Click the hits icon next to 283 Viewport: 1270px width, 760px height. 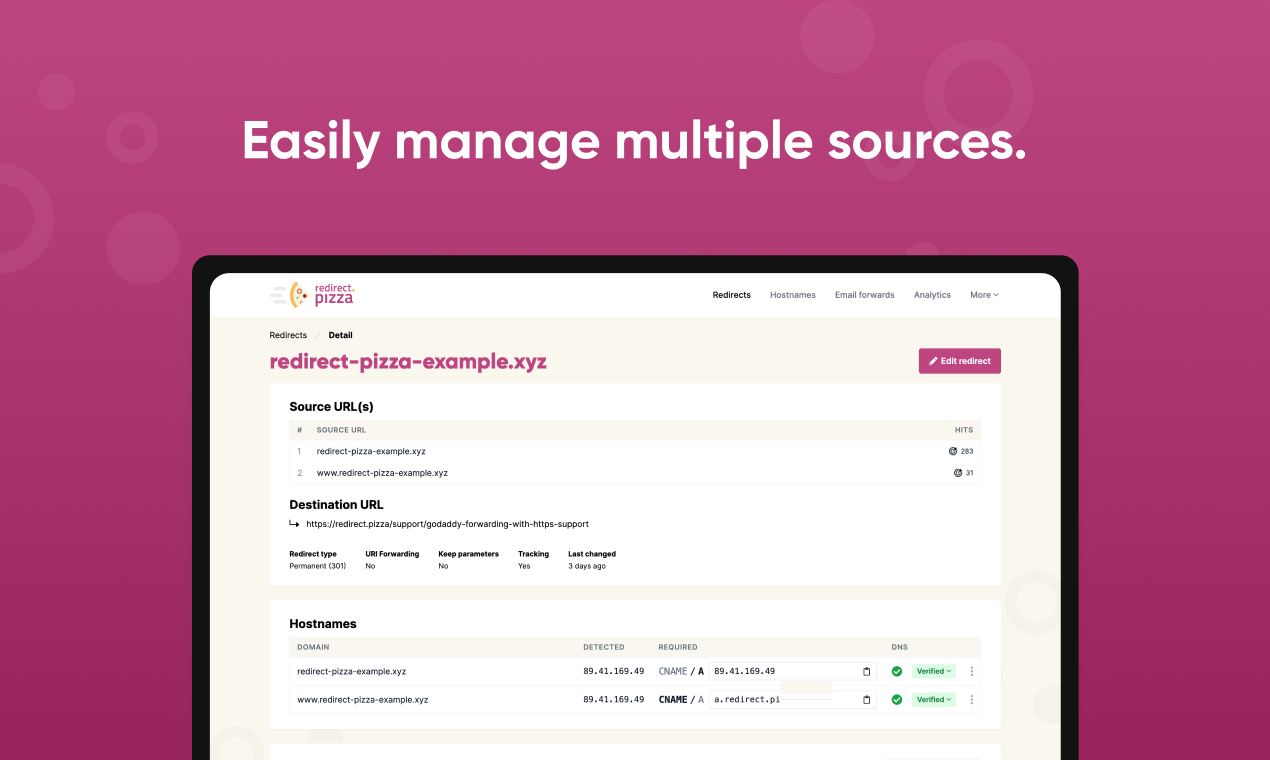tap(953, 451)
